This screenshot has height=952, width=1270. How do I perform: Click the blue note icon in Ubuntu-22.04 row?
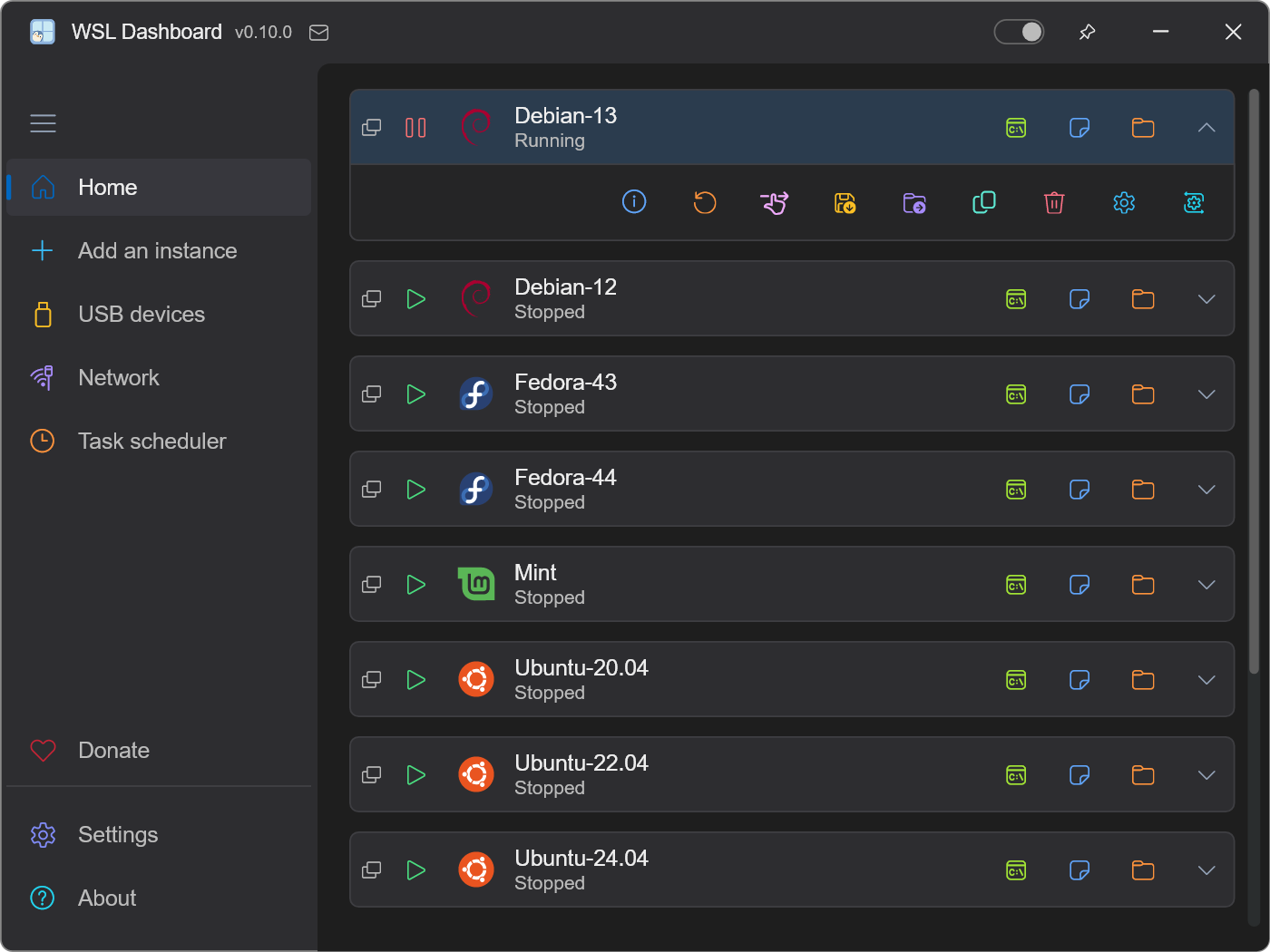(x=1079, y=775)
